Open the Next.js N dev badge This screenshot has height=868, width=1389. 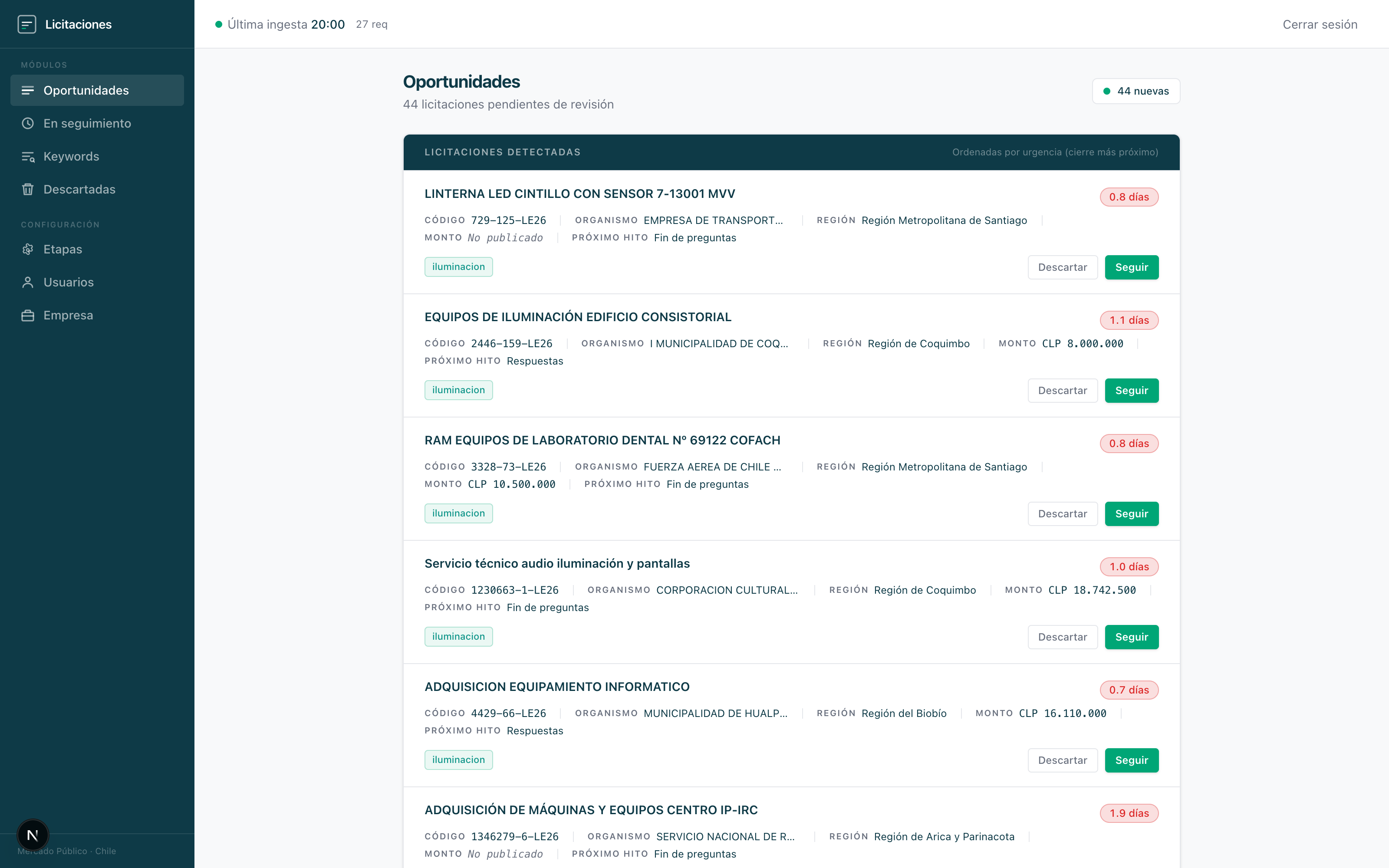coord(33,835)
